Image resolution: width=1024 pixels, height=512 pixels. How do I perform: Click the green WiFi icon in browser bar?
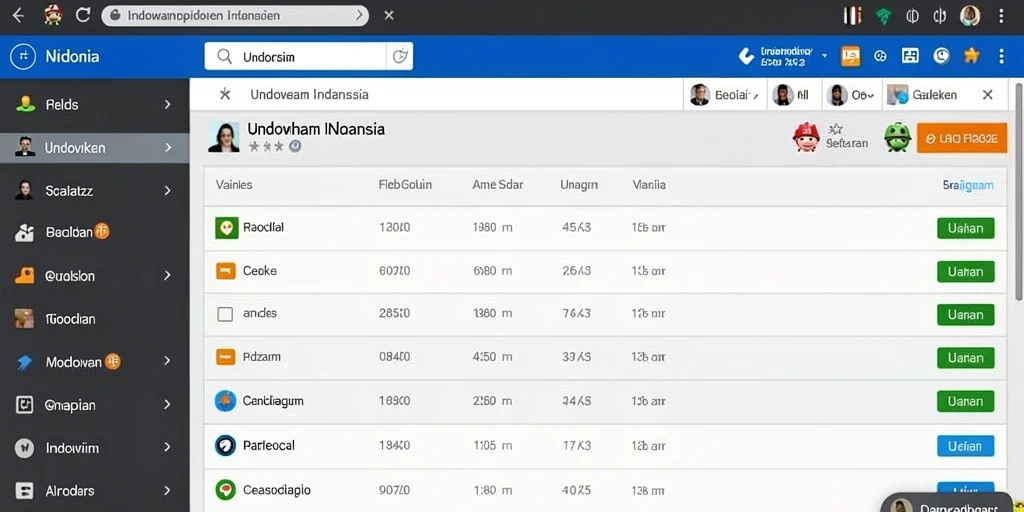coord(884,16)
